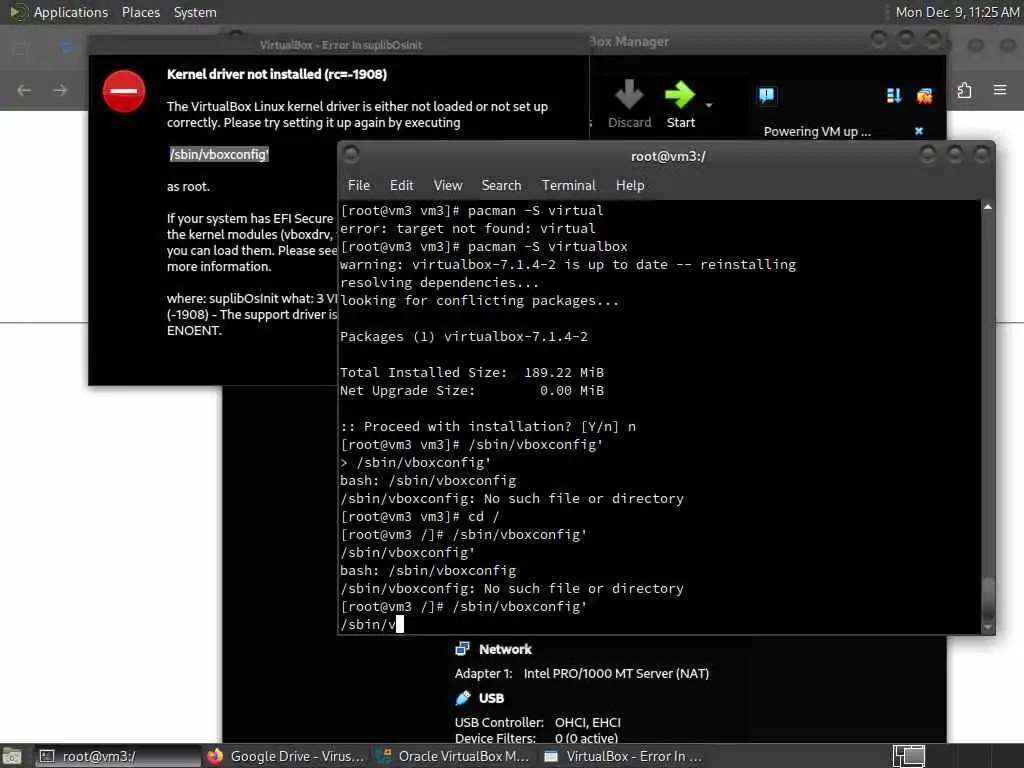Switch to the 'Google Drive - Virus...' Firefox taskbar entry
The width and height of the screenshot is (1024, 768).
click(286, 756)
